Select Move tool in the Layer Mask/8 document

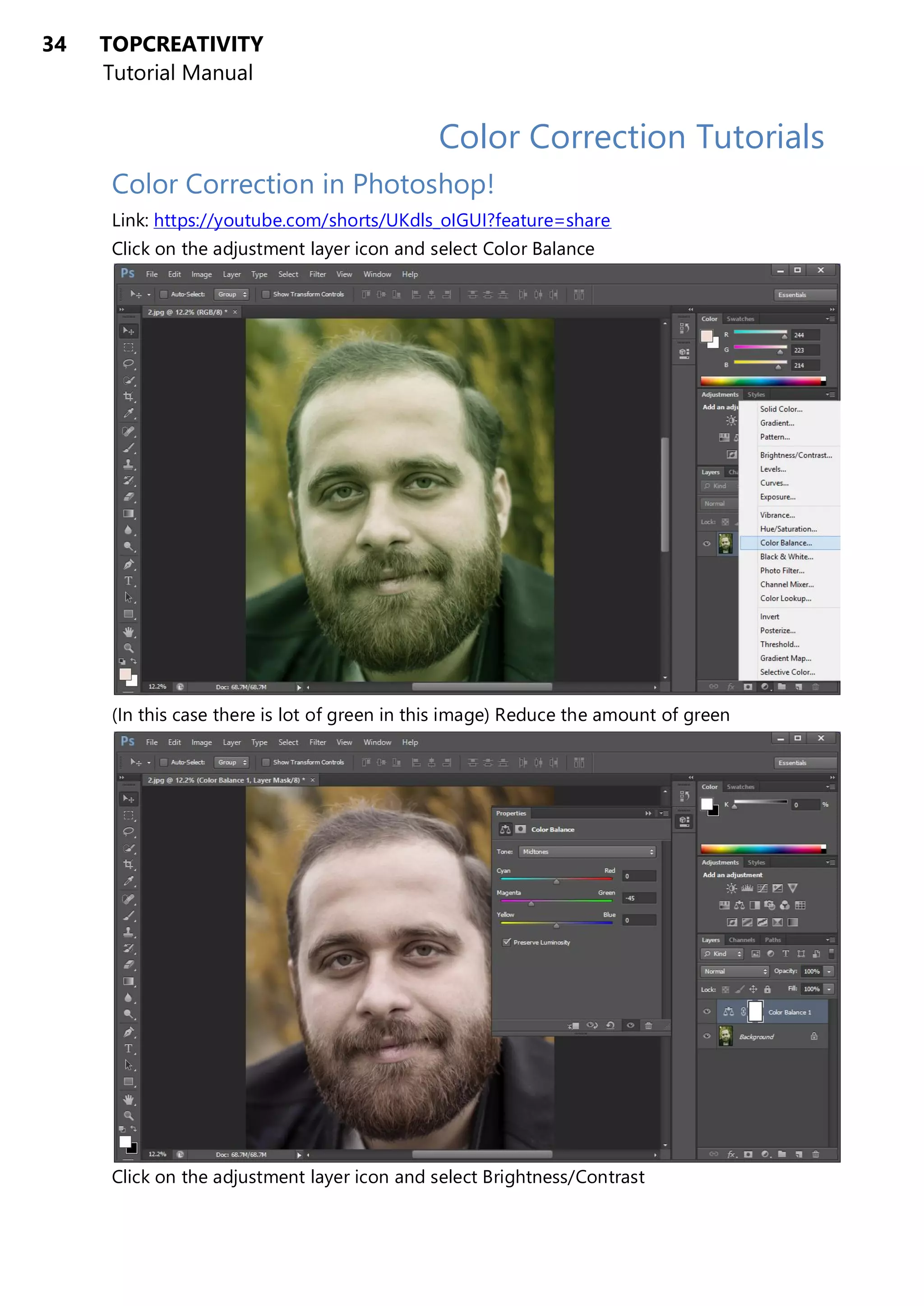coord(129,798)
